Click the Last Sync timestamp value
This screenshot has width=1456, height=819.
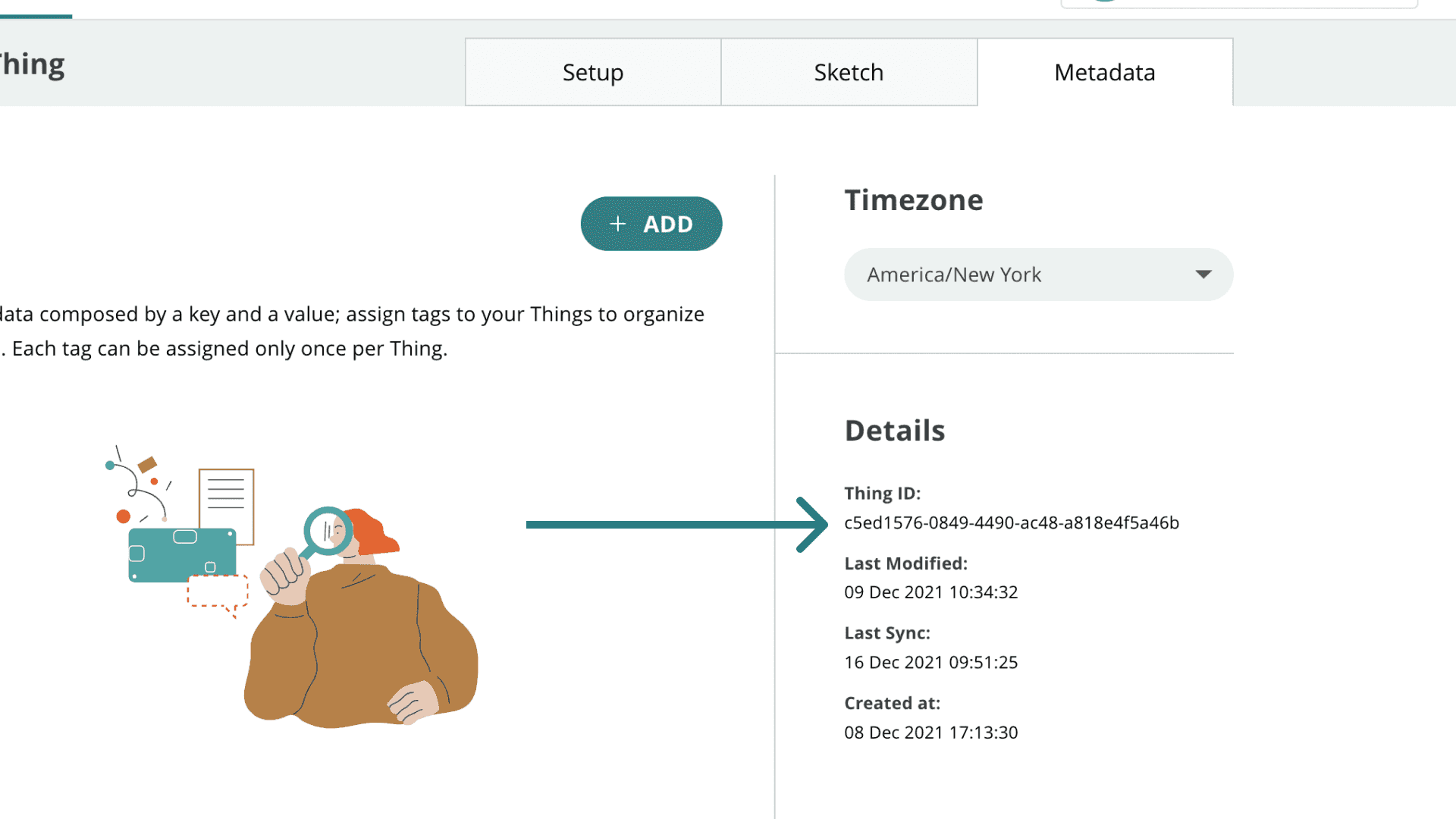coord(930,662)
